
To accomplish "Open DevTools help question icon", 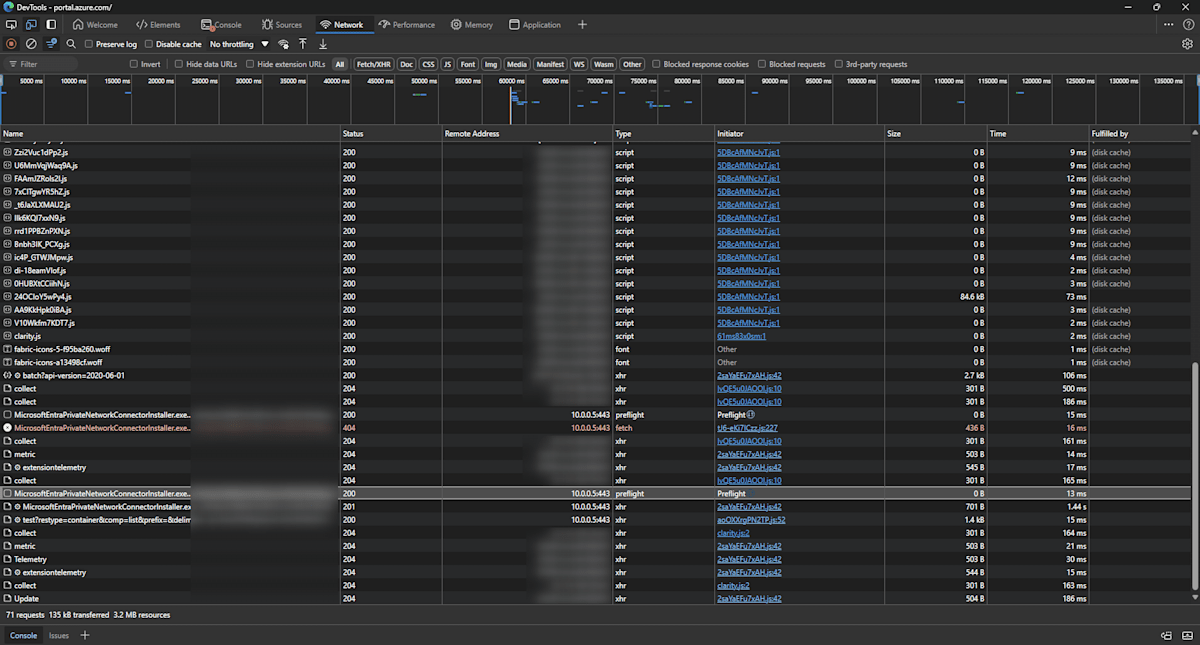I will 1187,24.
